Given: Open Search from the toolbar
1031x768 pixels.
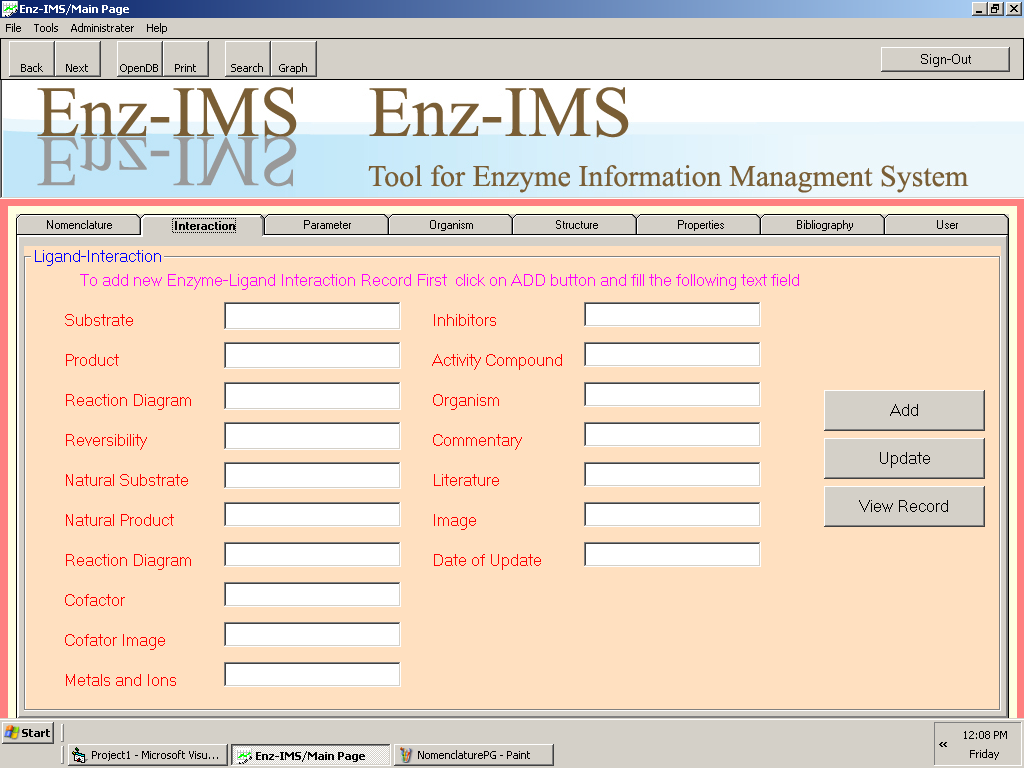Looking at the screenshot, I should click(247, 59).
